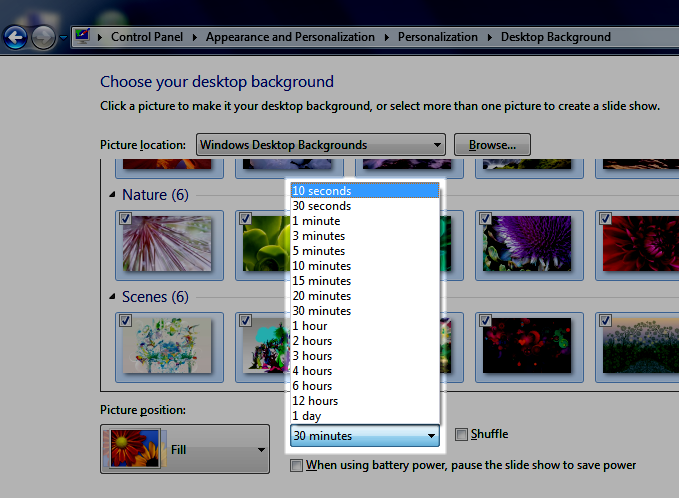679x498 pixels.
Task: Select the dark red bubbles thumbnail
Action: tap(527, 346)
